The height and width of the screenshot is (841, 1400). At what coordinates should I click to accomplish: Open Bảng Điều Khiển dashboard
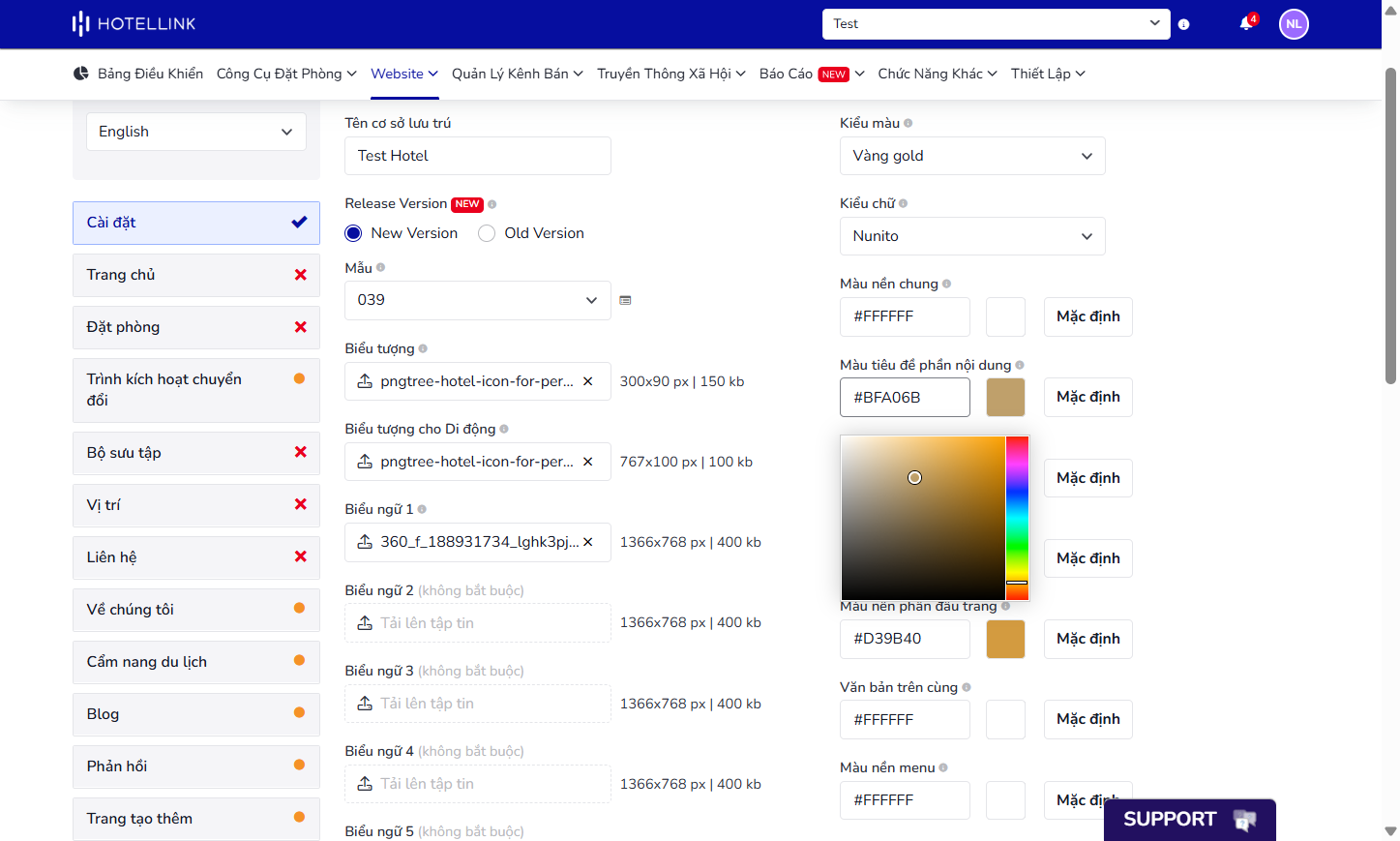(138, 74)
